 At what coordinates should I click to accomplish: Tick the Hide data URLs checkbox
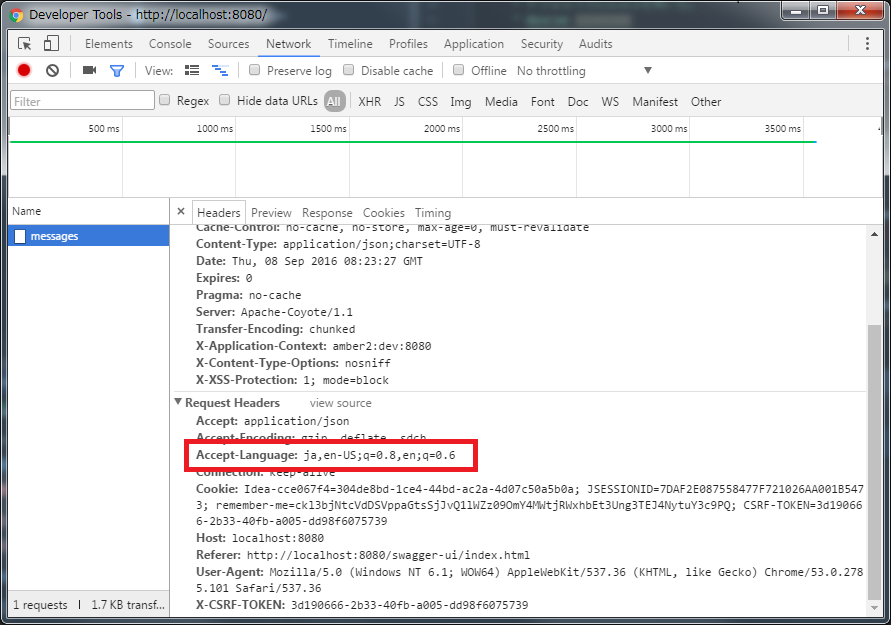pyautogui.click(x=225, y=101)
